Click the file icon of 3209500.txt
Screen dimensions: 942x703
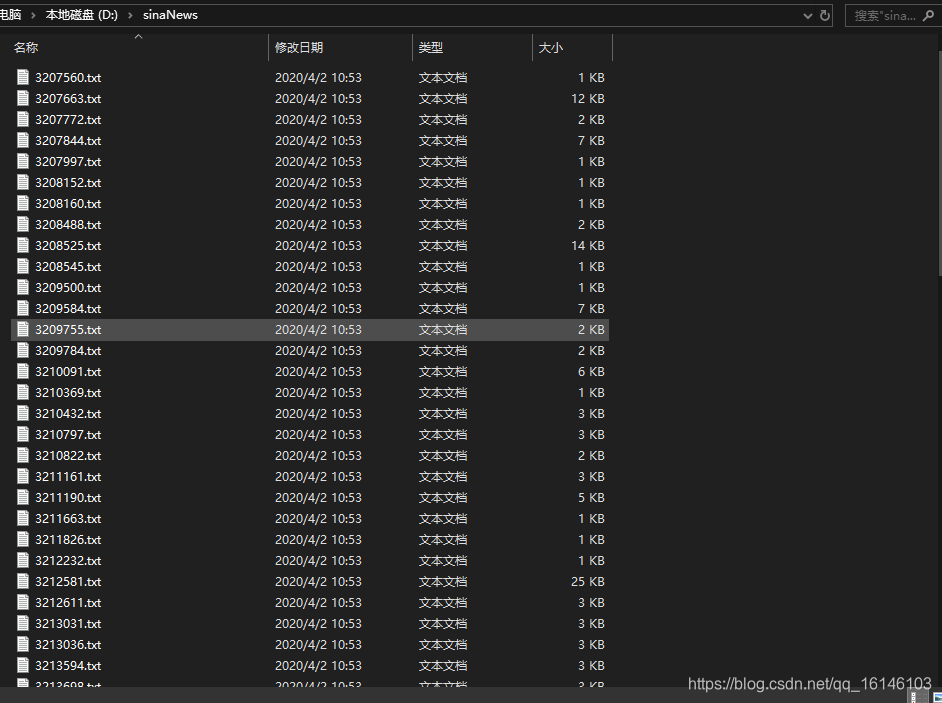[23, 287]
